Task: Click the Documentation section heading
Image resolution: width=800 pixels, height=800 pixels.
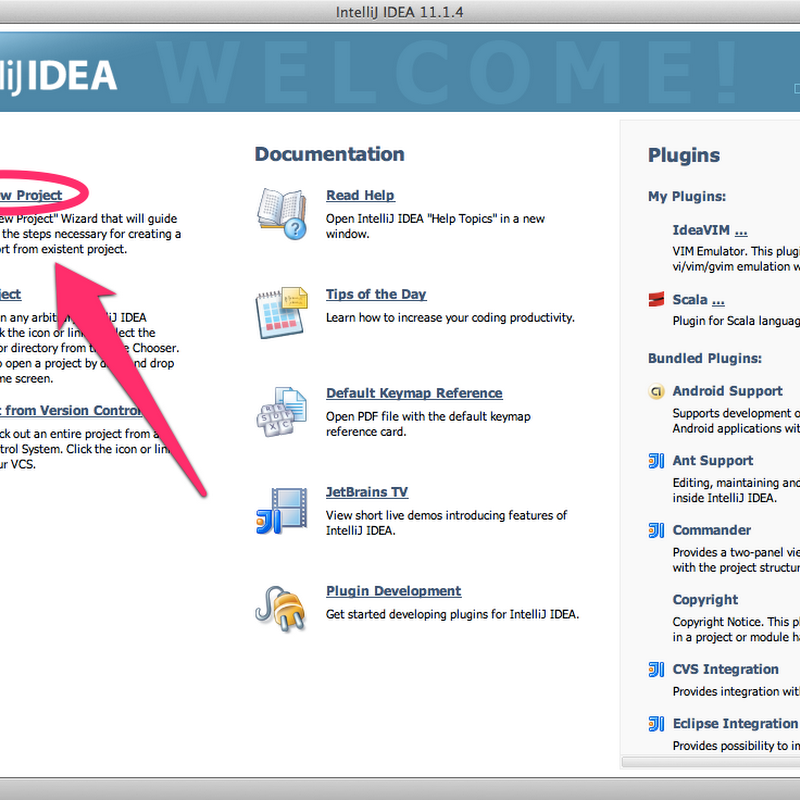Action: pyautogui.click(x=330, y=154)
